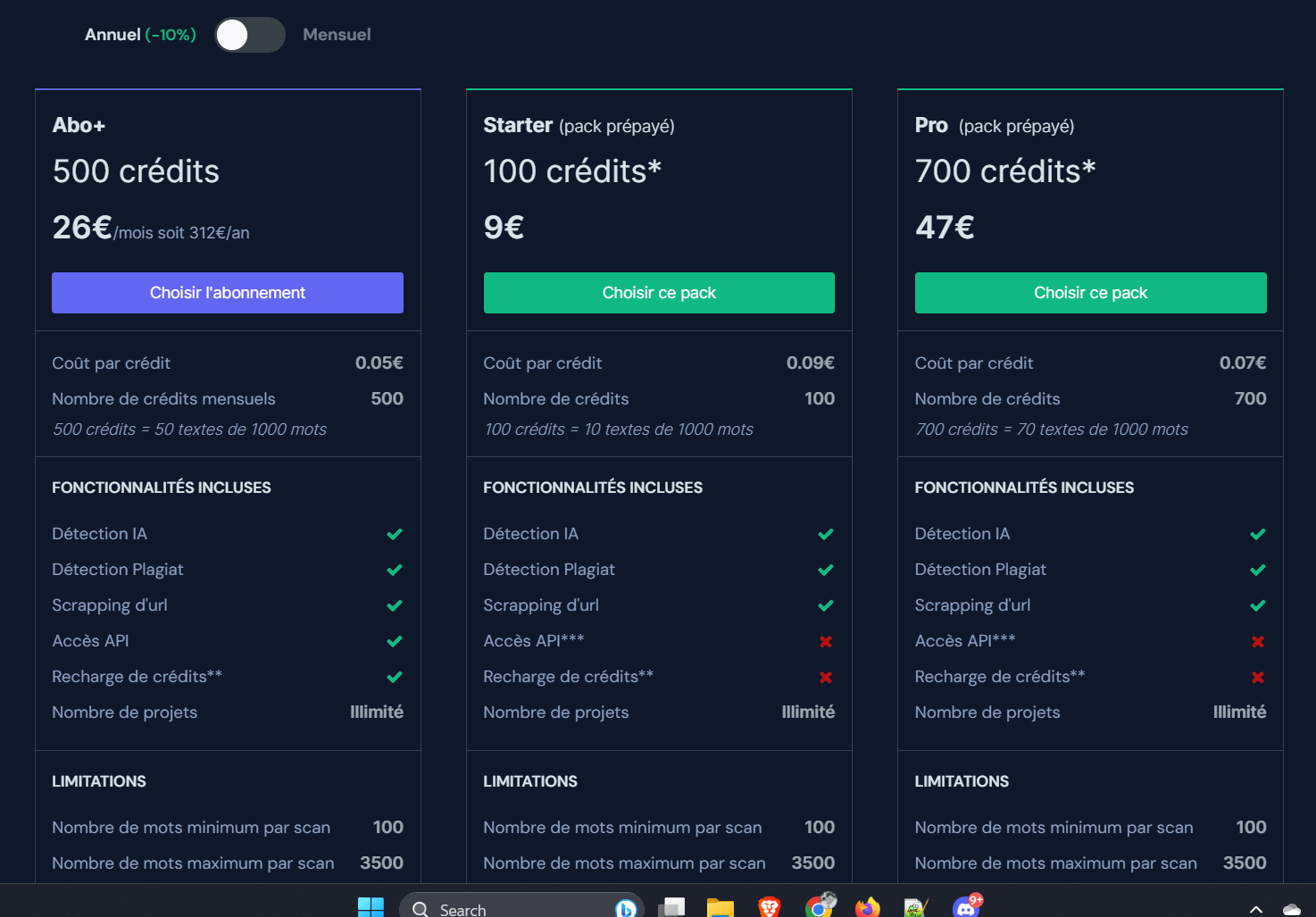Choose the Starter pack button
Viewport: 1316px width, 917px height.
(x=659, y=293)
